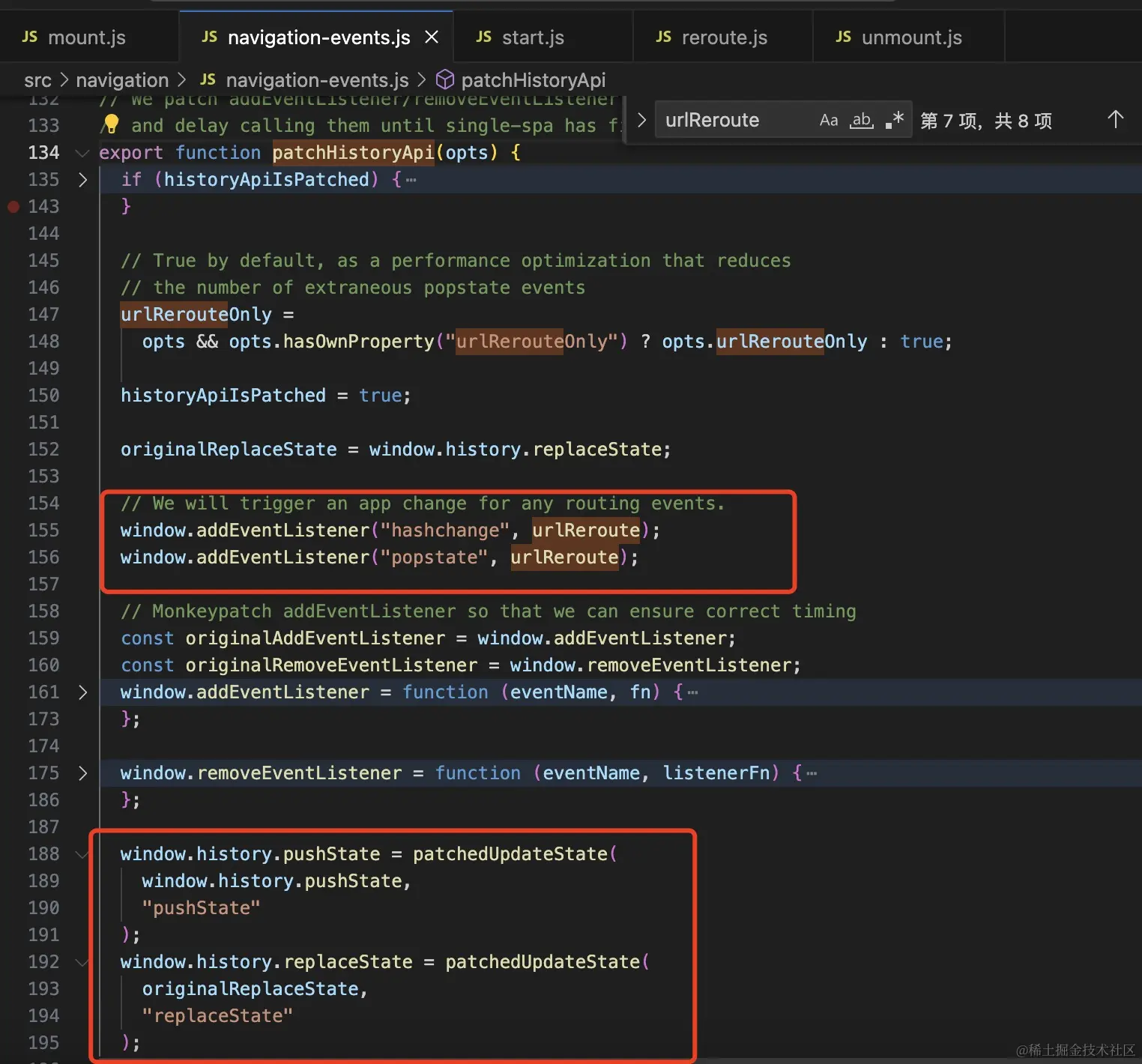Open the reroute.js tab
Image resolution: width=1142 pixels, height=1064 pixels.
pos(724,37)
